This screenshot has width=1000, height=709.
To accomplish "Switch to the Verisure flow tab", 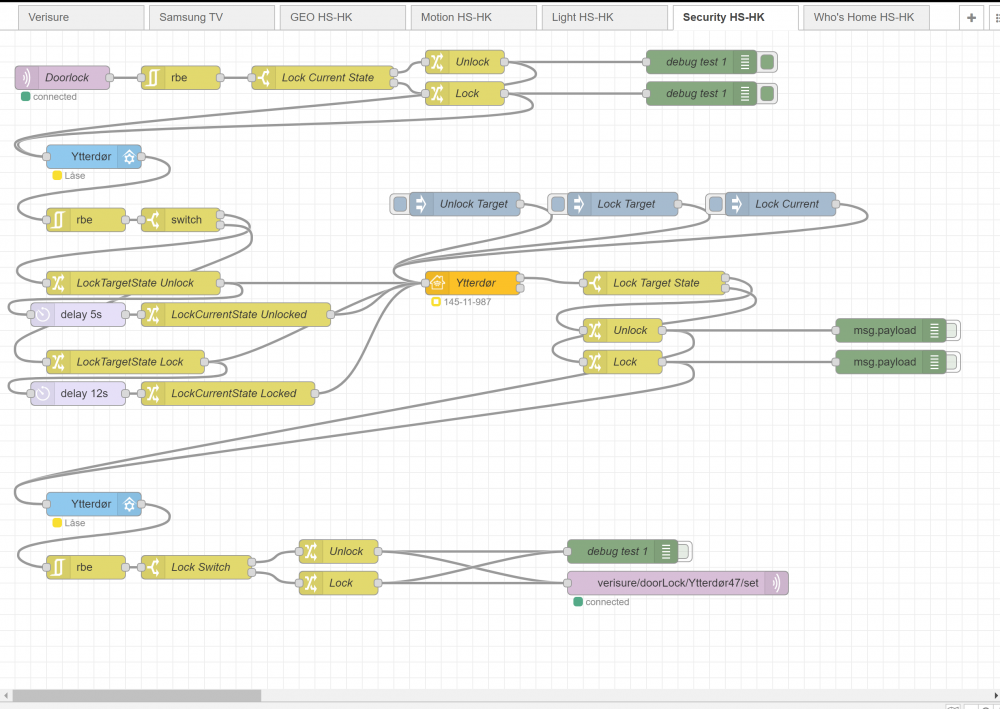I will (77, 17).
